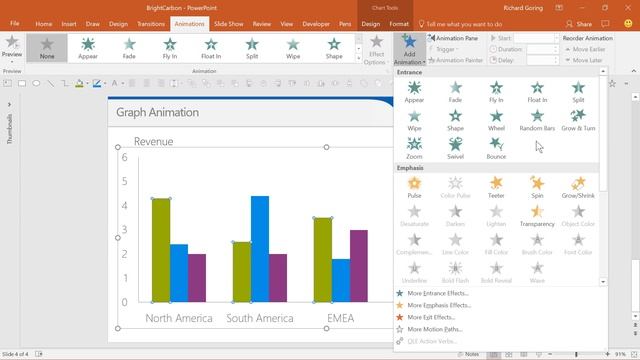Apply the Swivel entrance effect
Screen dimensions: 640x360
click(455, 149)
